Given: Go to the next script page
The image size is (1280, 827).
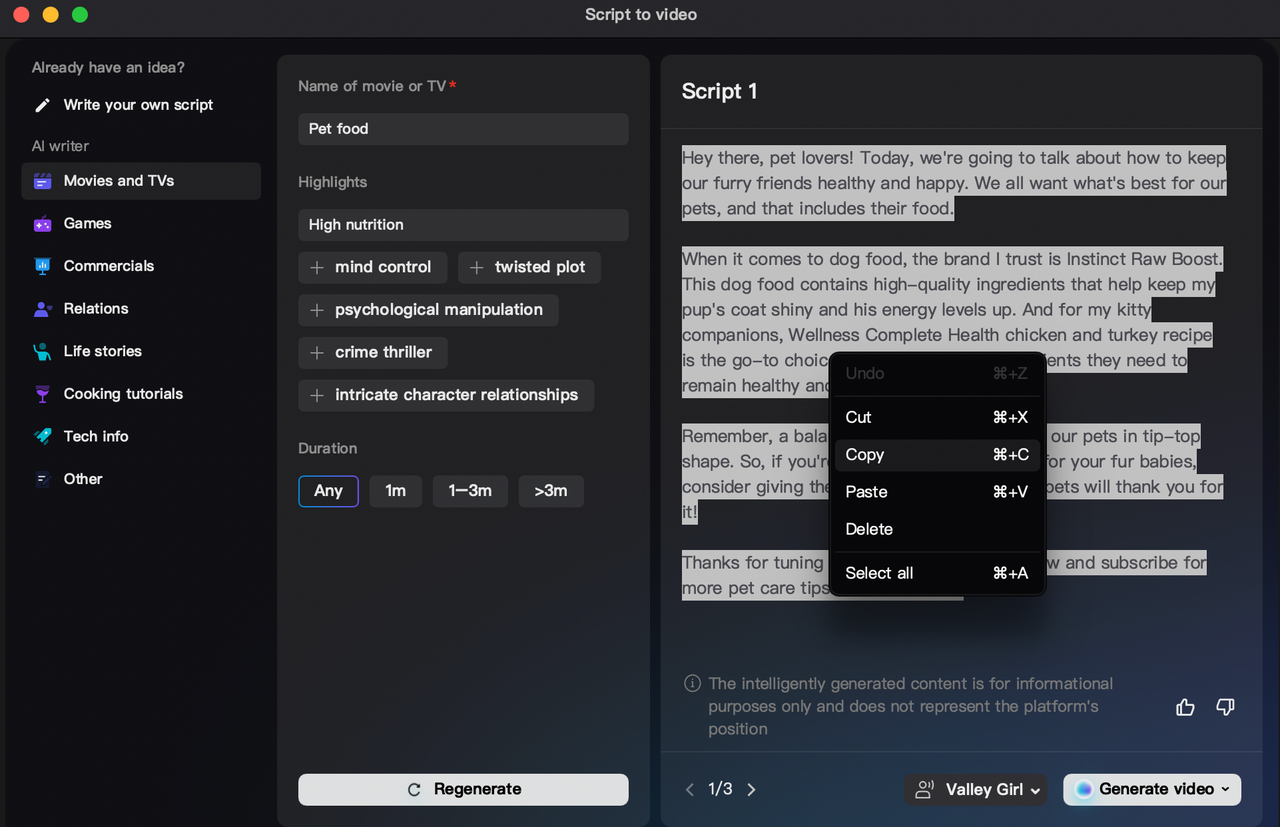Looking at the screenshot, I should coord(751,789).
